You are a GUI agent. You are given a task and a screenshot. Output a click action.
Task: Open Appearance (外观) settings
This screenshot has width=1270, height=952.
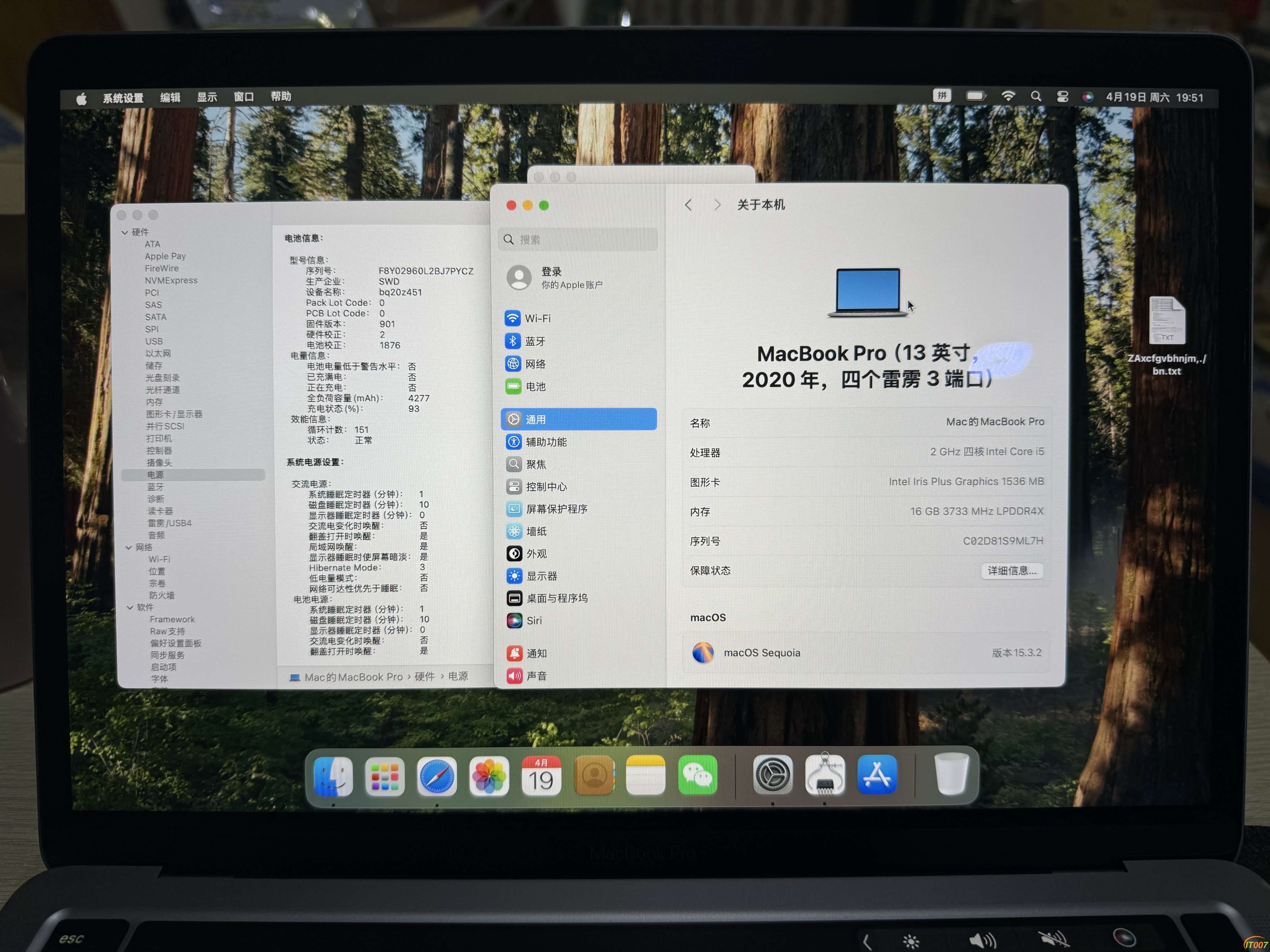pyautogui.click(x=579, y=554)
